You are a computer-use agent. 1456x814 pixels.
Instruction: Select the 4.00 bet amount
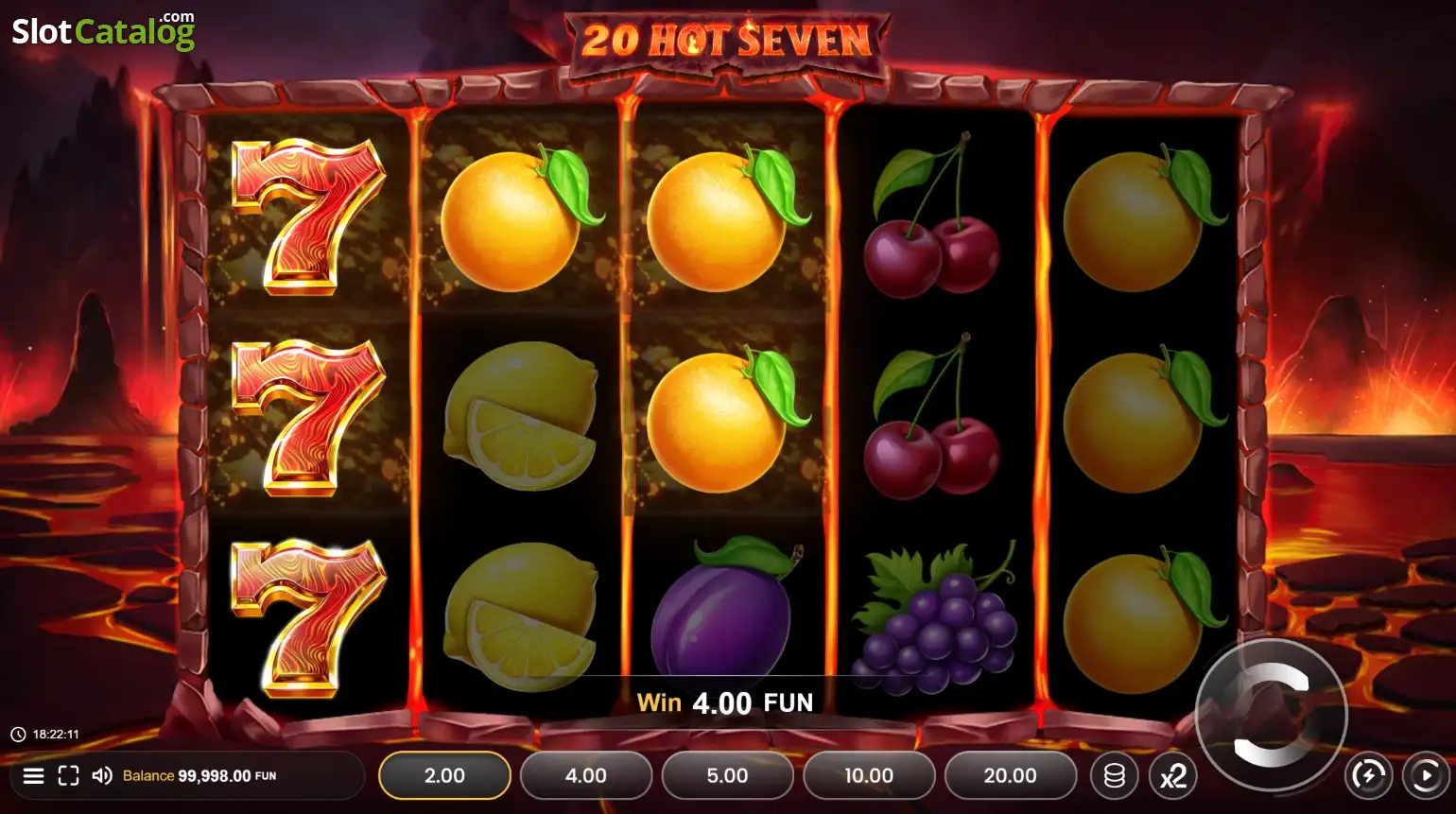(586, 775)
